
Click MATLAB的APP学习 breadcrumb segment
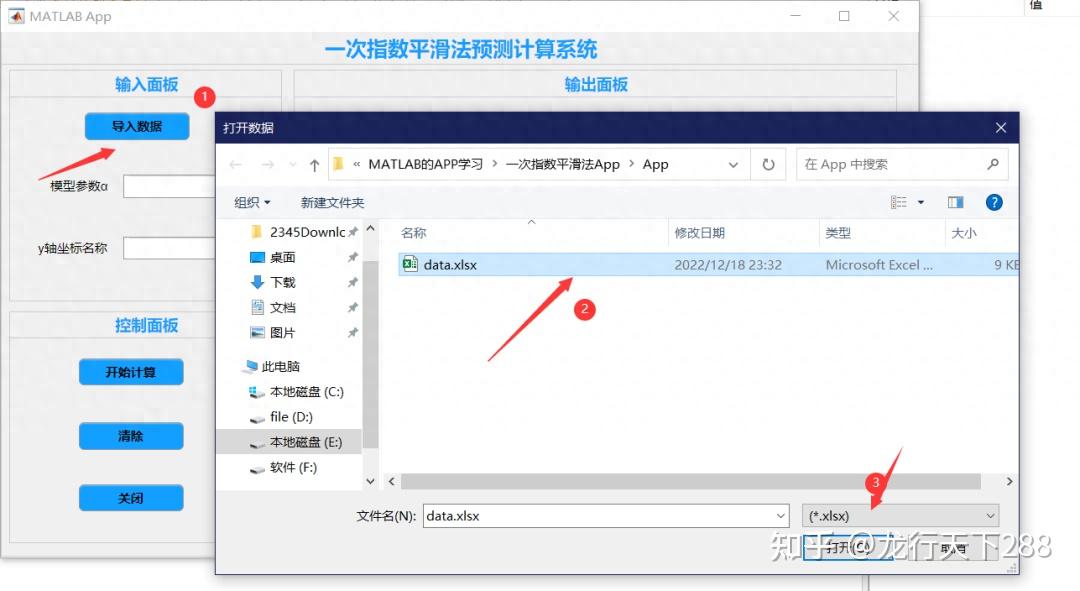click(426, 165)
